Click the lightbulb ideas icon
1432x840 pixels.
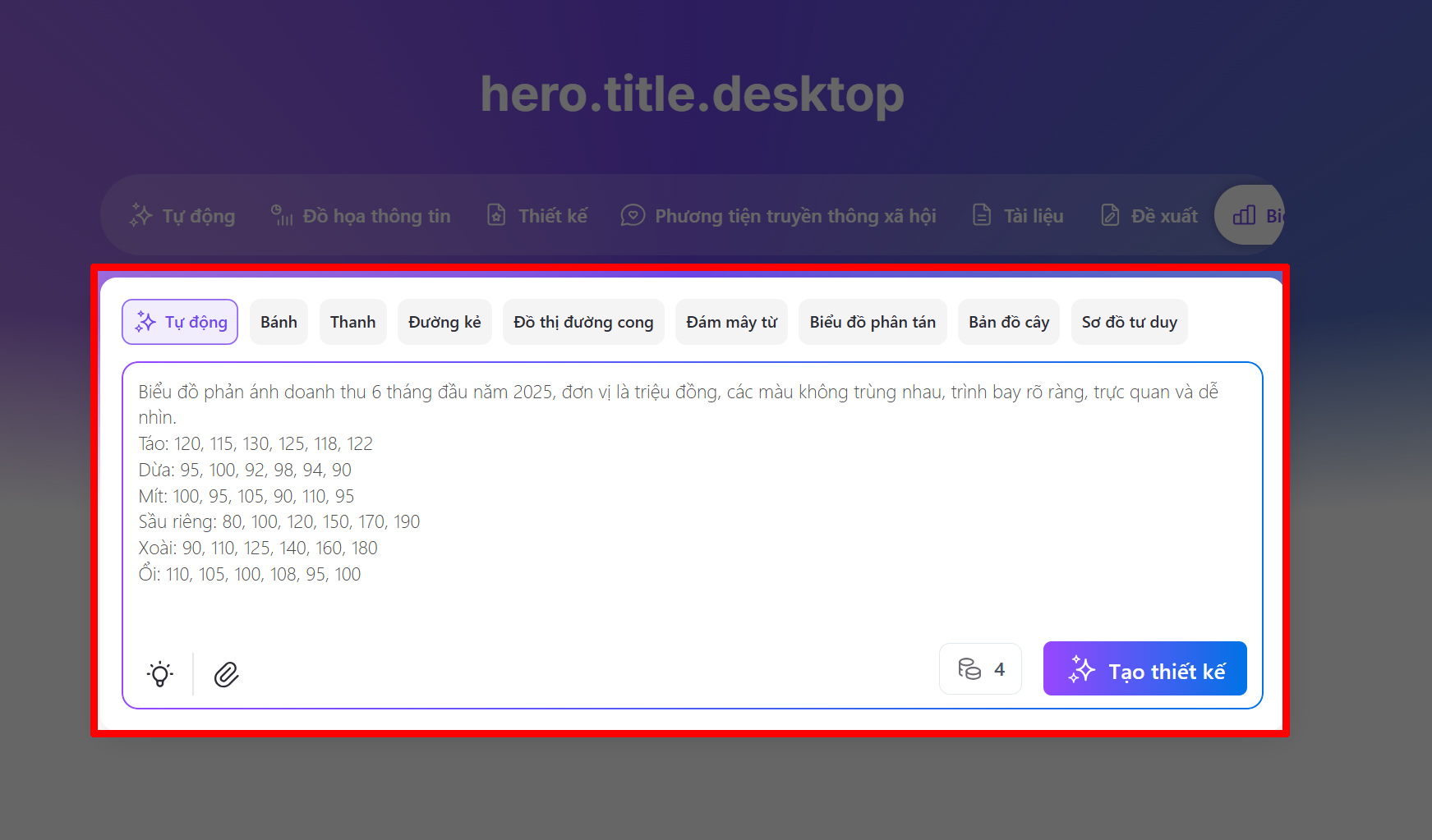[x=160, y=674]
